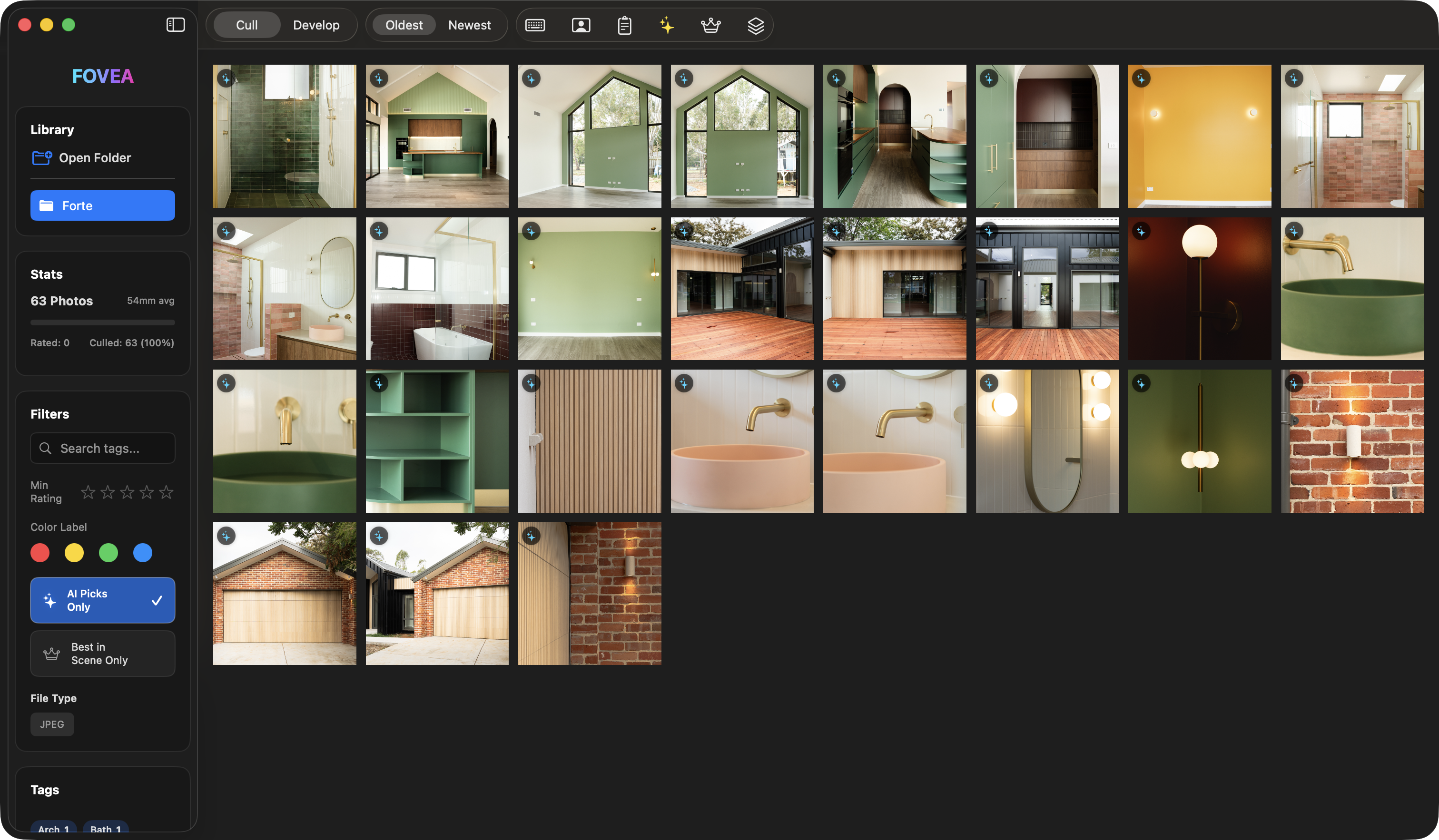Enable Best in Scene Only filter
This screenshot has height=840, width=1439.
coord(103,654)
